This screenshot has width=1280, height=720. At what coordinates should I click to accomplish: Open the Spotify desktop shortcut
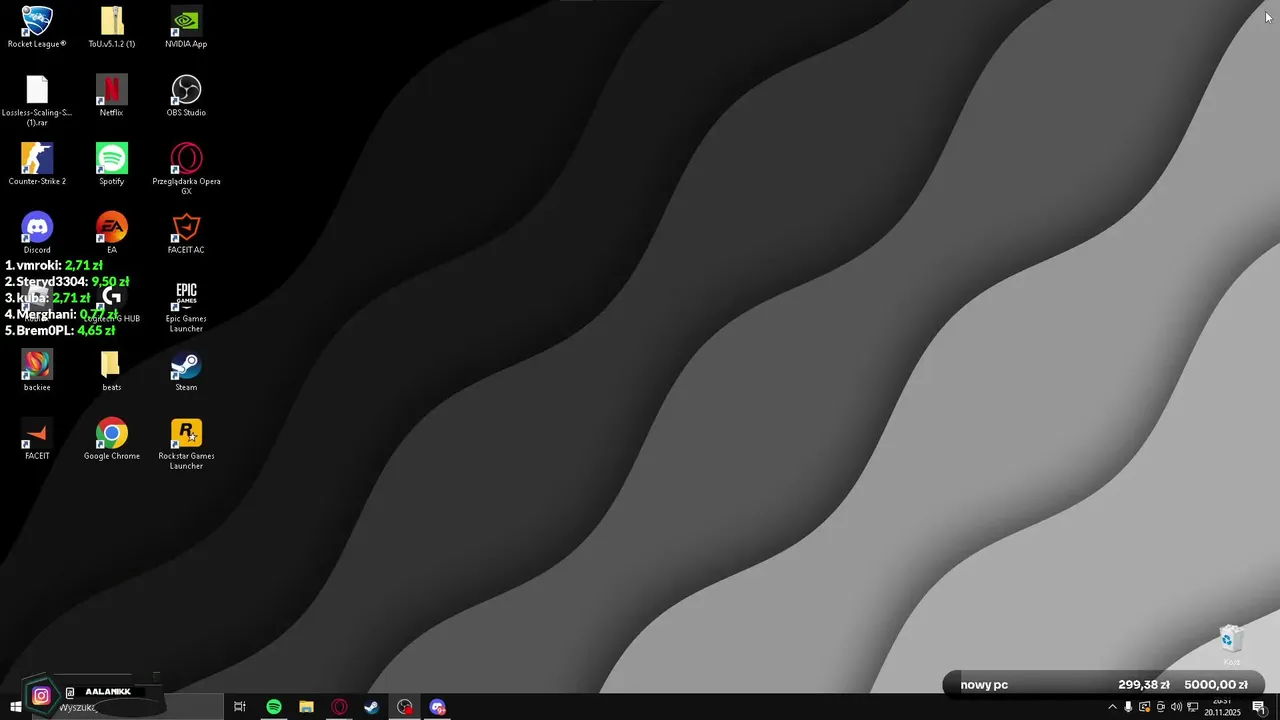tap(112, 164)
